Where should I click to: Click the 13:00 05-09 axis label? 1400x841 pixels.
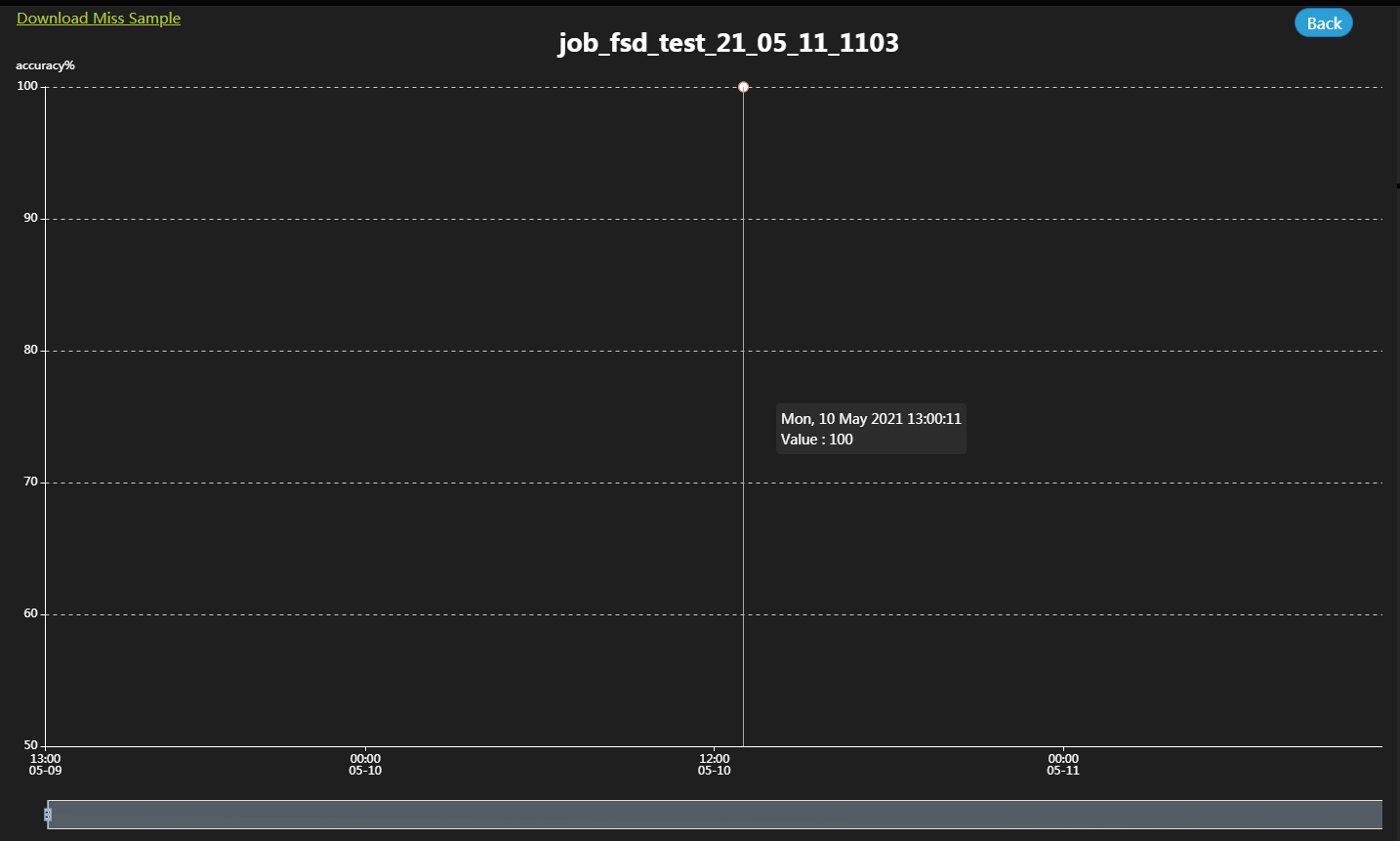tap(45, 765)
